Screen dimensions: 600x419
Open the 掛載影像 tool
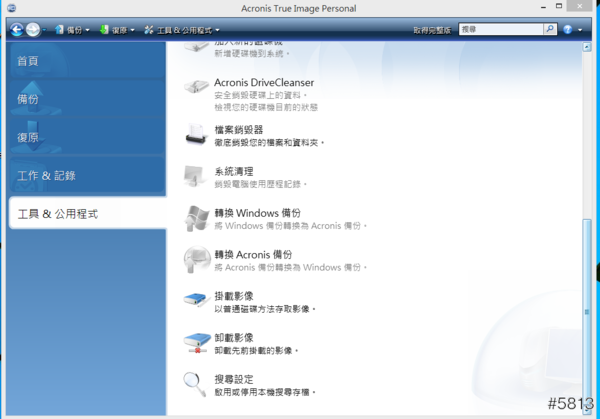pos(234,296)
